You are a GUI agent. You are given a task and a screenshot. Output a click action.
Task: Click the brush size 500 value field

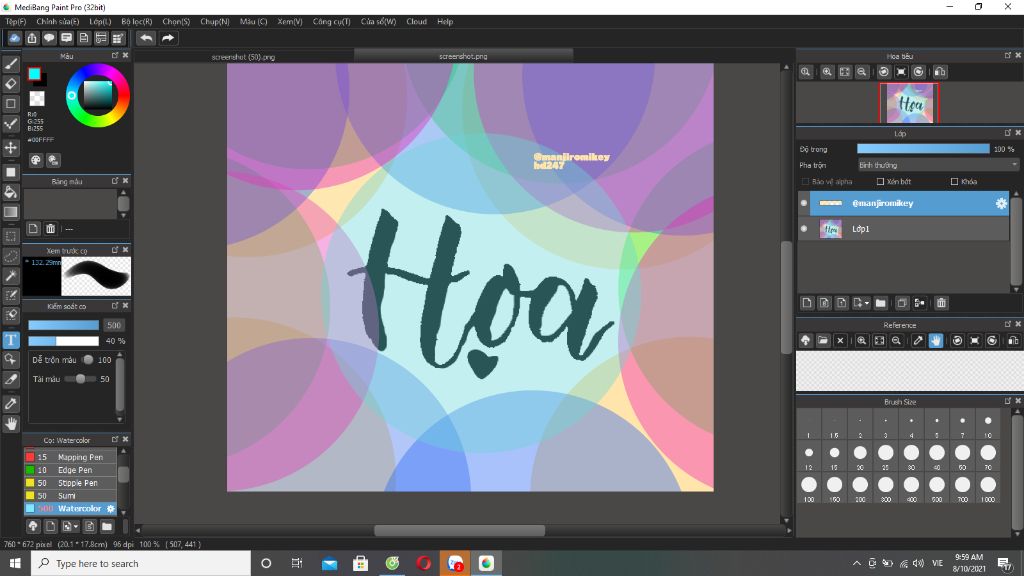(x=114, y=325)
